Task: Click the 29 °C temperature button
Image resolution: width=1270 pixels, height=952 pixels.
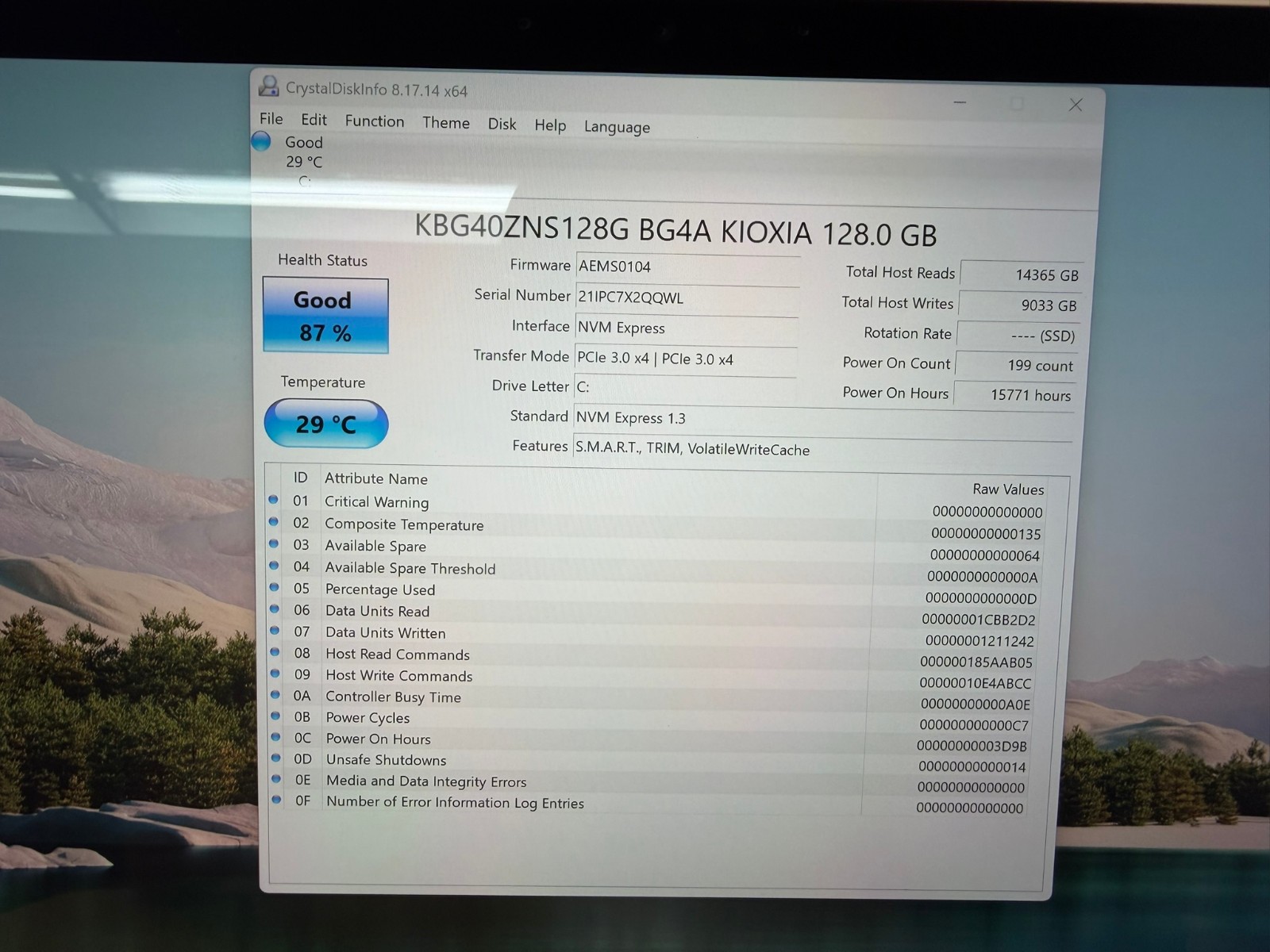Action: pos(326,424)
